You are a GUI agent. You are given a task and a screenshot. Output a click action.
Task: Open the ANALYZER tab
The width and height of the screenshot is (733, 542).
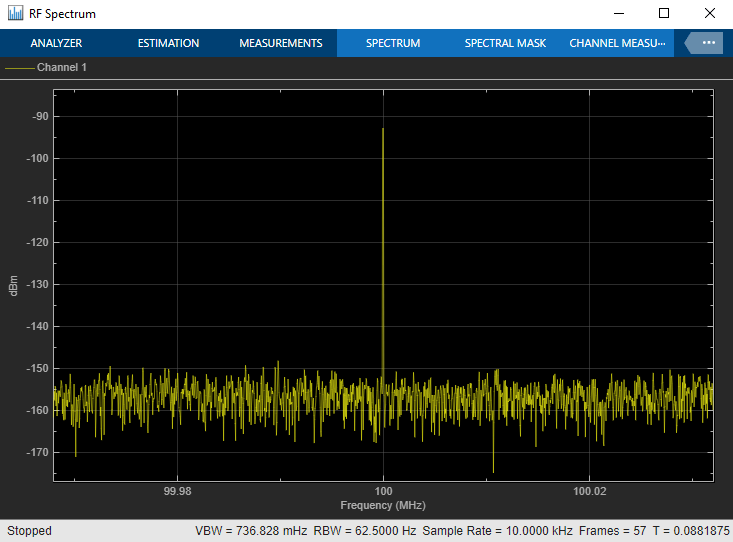[56, 43]
